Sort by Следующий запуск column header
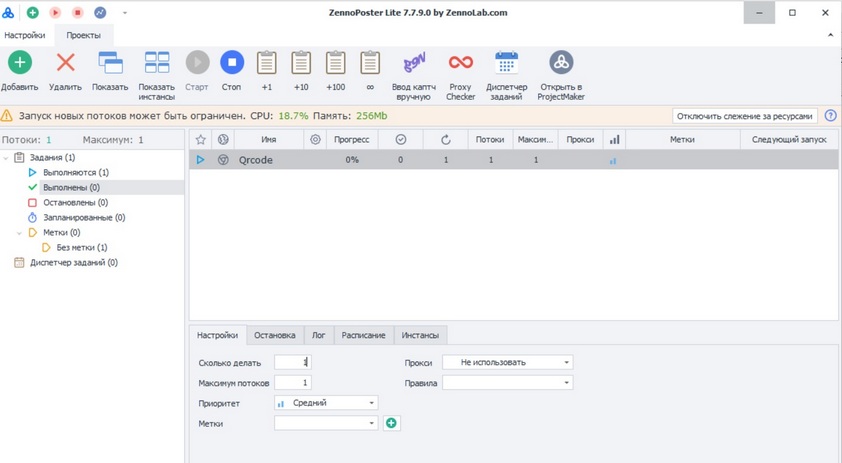 click(x=789, y=139)
